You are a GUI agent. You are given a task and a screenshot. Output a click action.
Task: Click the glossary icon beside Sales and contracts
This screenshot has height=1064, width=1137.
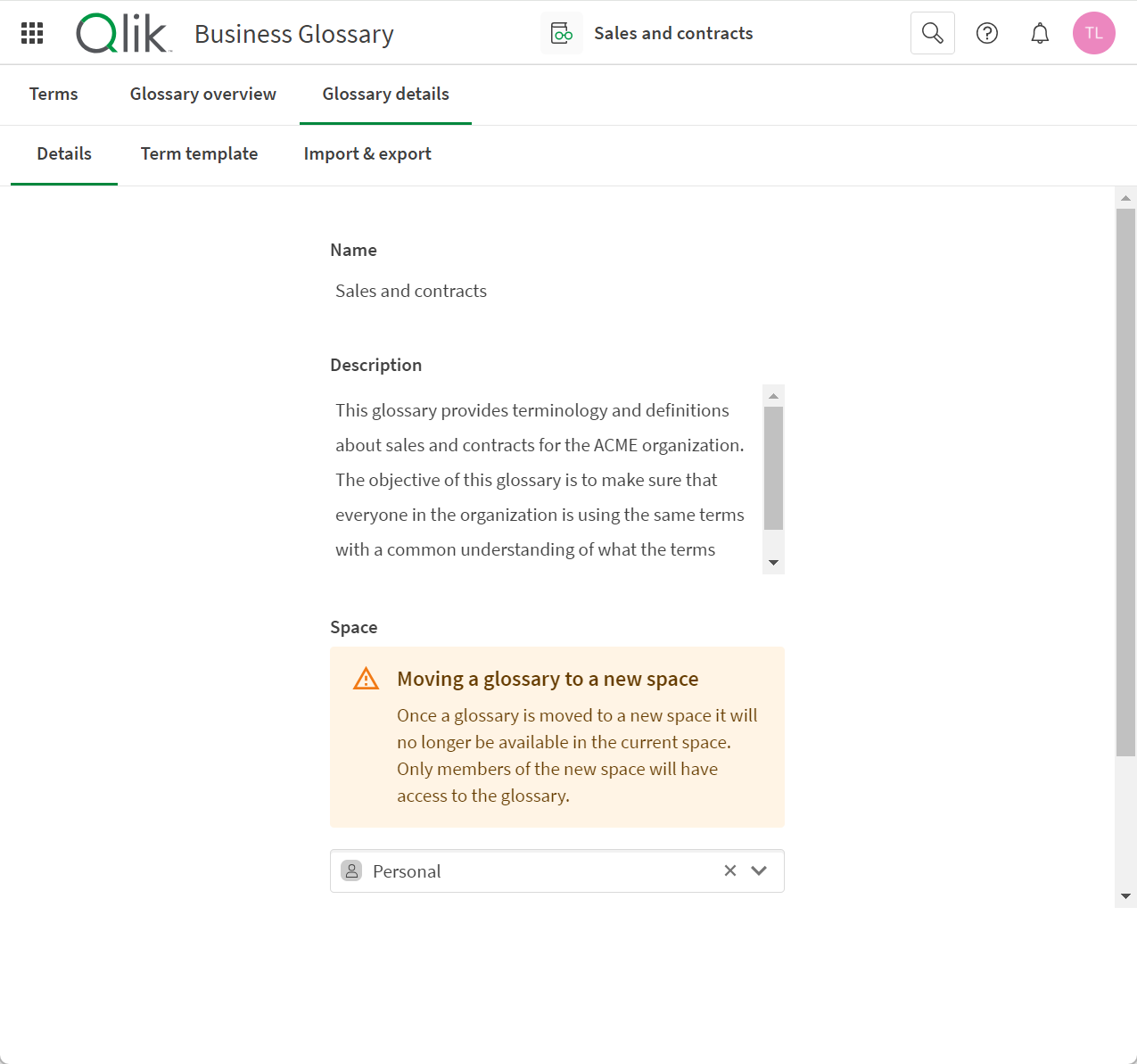point(562,34)
